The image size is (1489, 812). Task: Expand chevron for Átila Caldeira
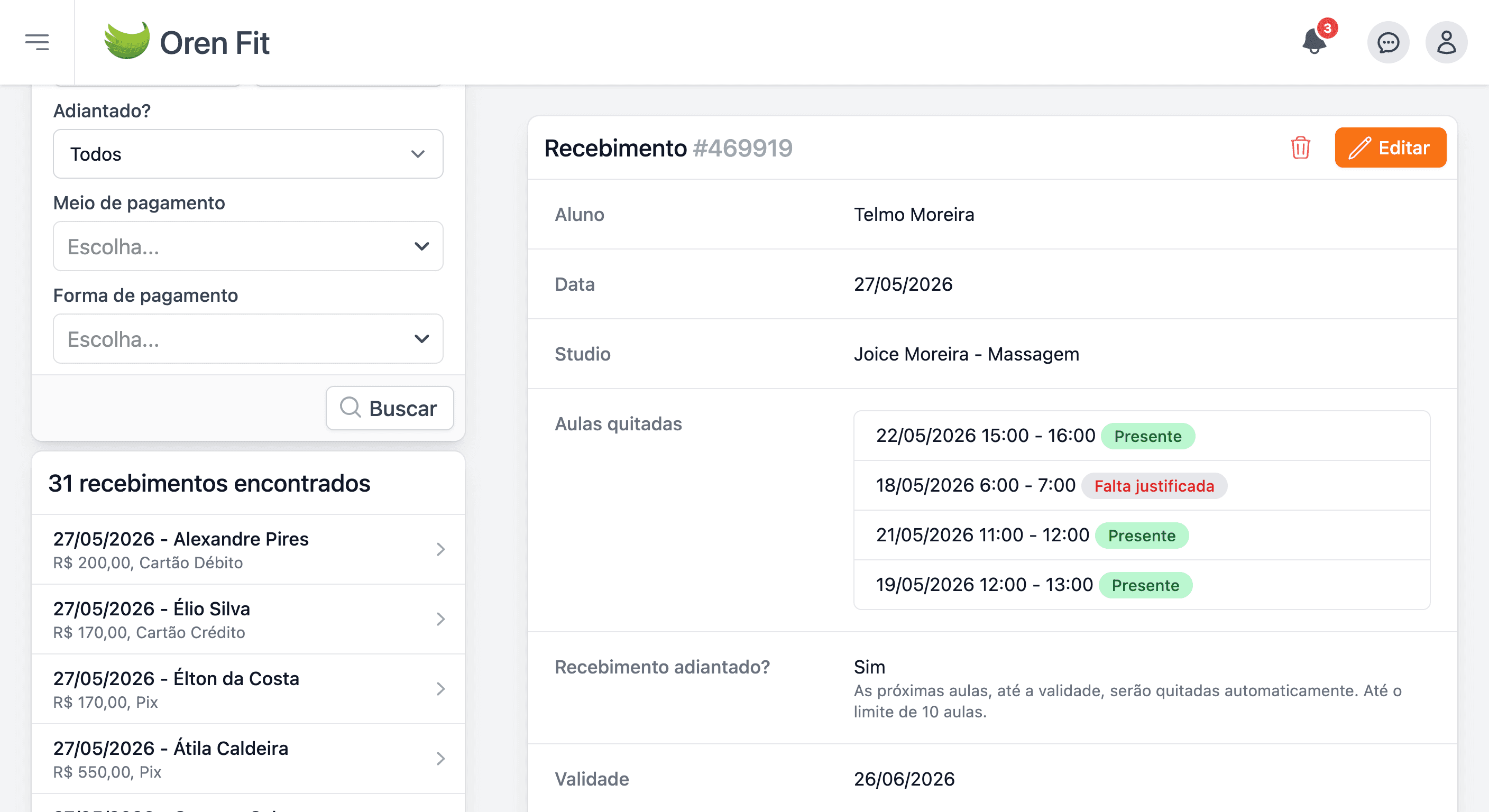pyautogui.click(x=440, y=759)
